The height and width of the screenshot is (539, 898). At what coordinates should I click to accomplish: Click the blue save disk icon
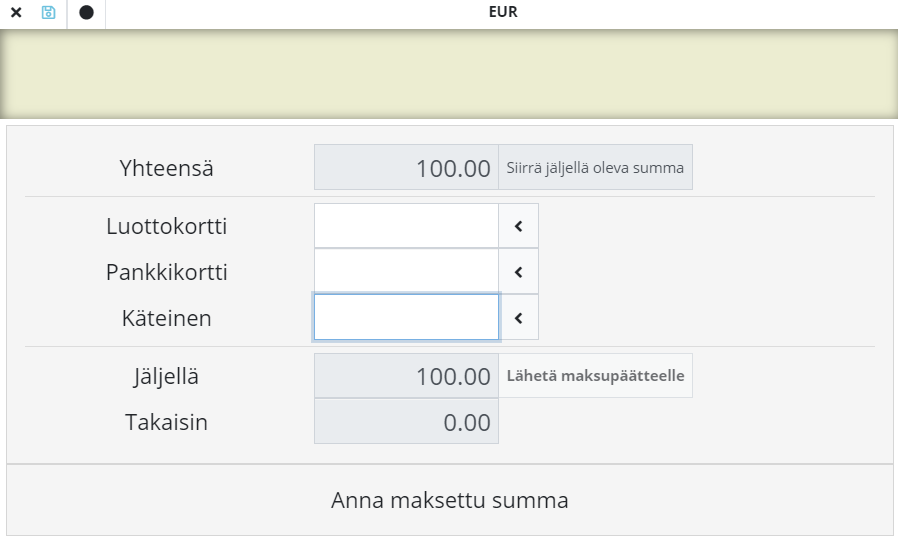(48, 13)
